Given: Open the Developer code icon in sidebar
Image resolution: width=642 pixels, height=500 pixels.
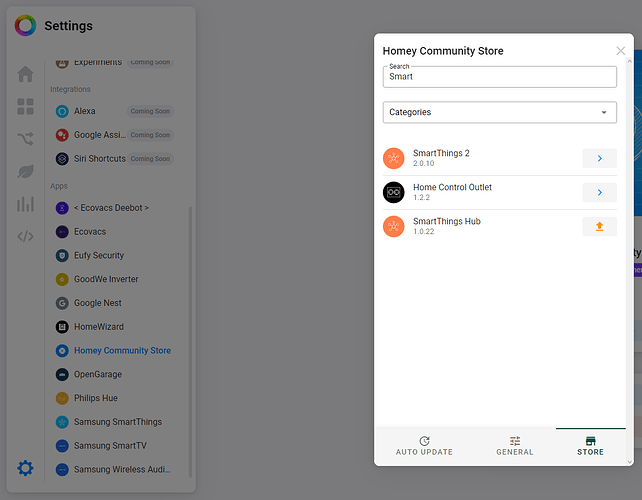Looking at the screenshot, I should tap(25, 236).
